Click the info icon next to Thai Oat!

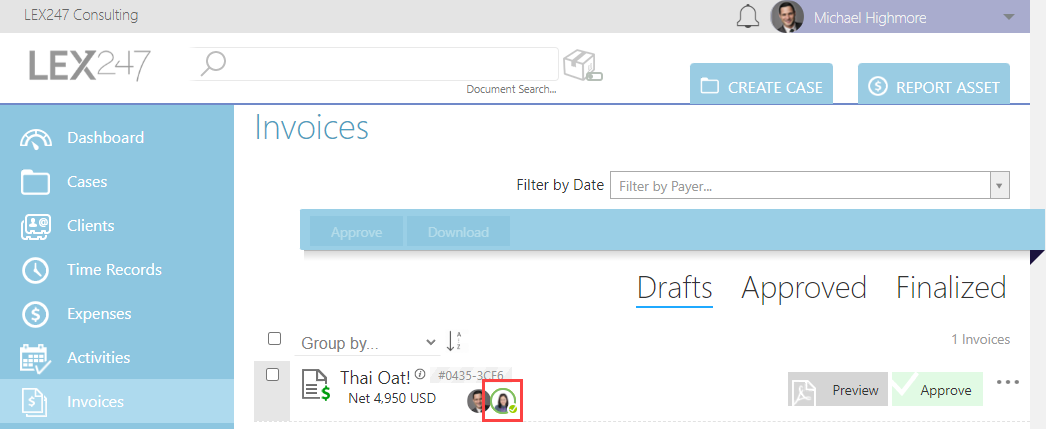420,374
